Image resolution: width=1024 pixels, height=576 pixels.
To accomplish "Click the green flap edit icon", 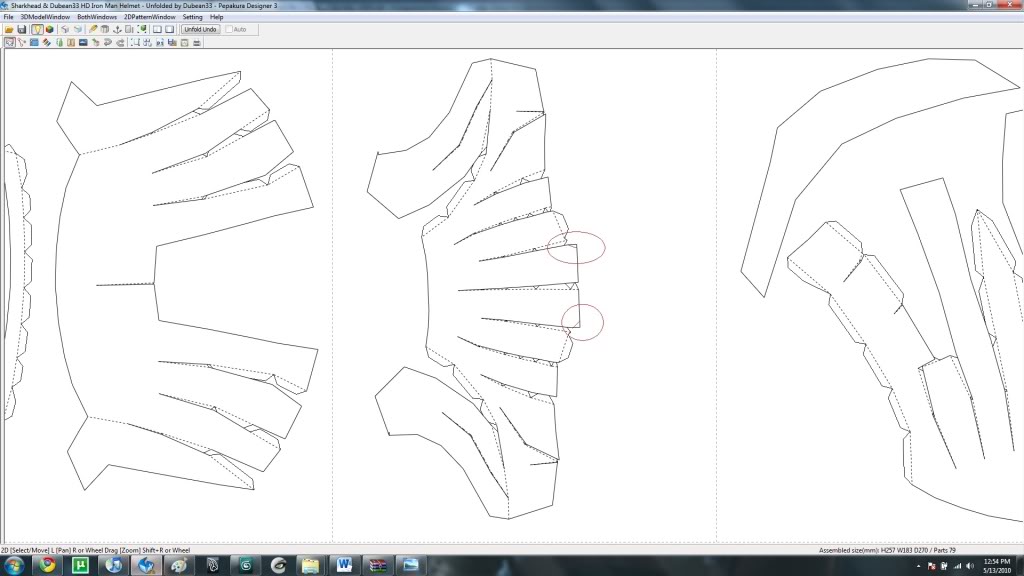I will [59, 42].
